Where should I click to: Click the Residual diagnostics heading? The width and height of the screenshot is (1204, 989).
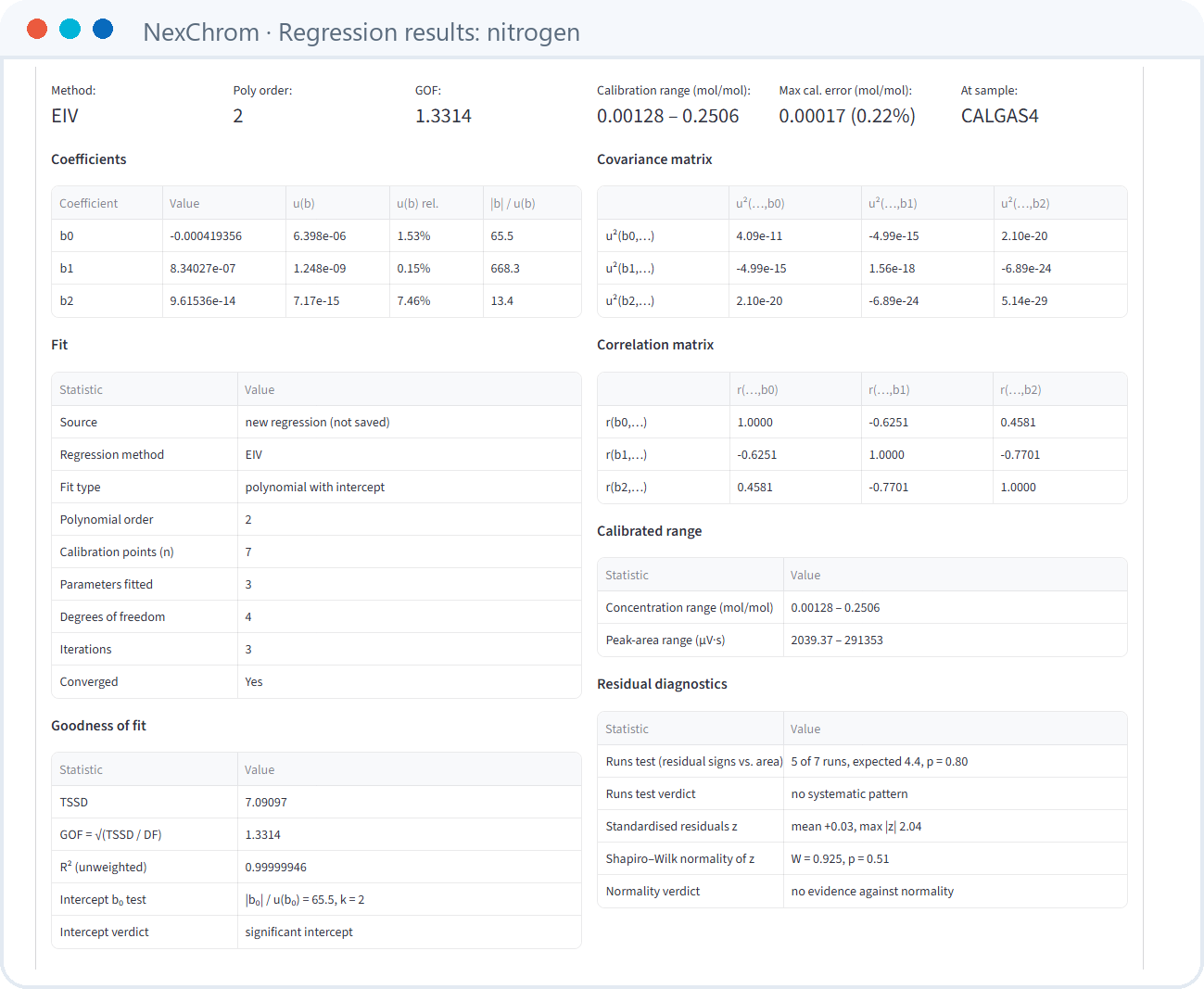[x=662, y=684]
